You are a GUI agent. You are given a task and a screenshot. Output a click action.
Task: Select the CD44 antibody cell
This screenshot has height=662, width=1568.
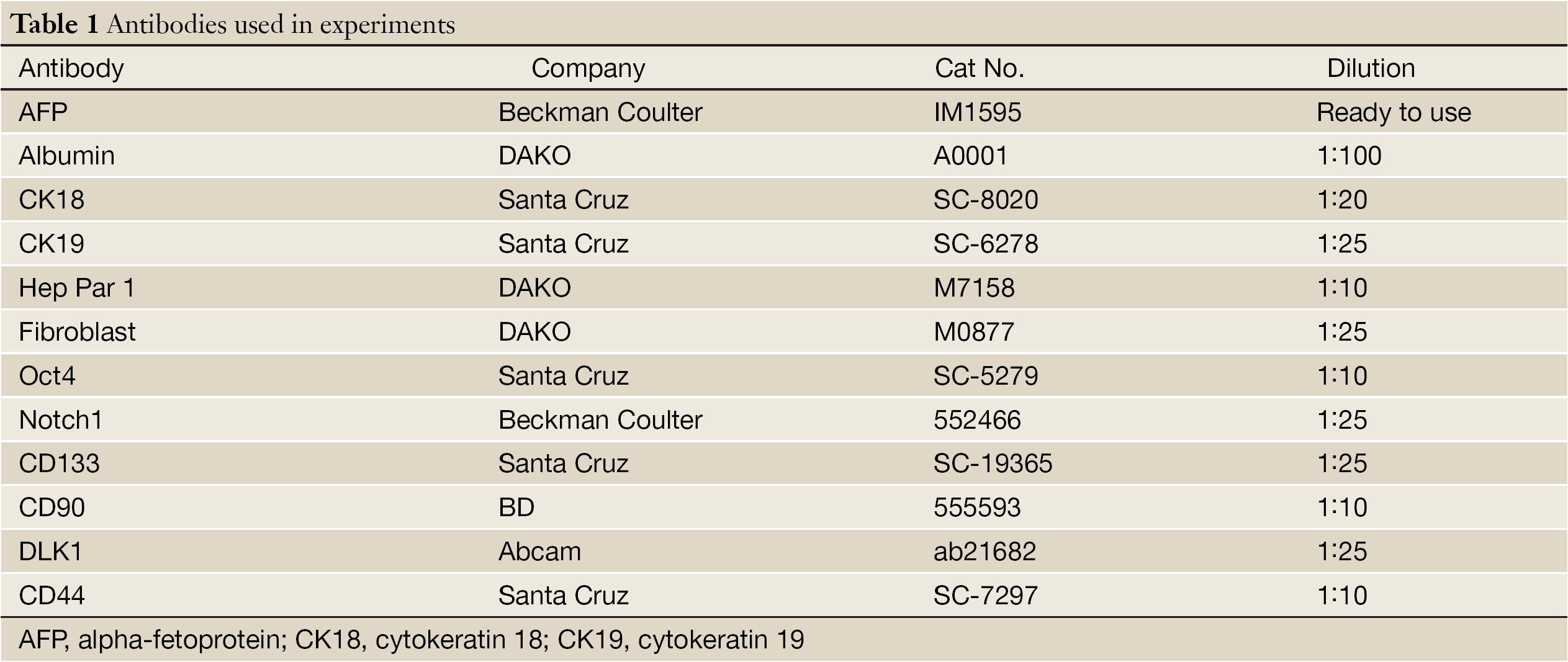(x=52, y=596)
